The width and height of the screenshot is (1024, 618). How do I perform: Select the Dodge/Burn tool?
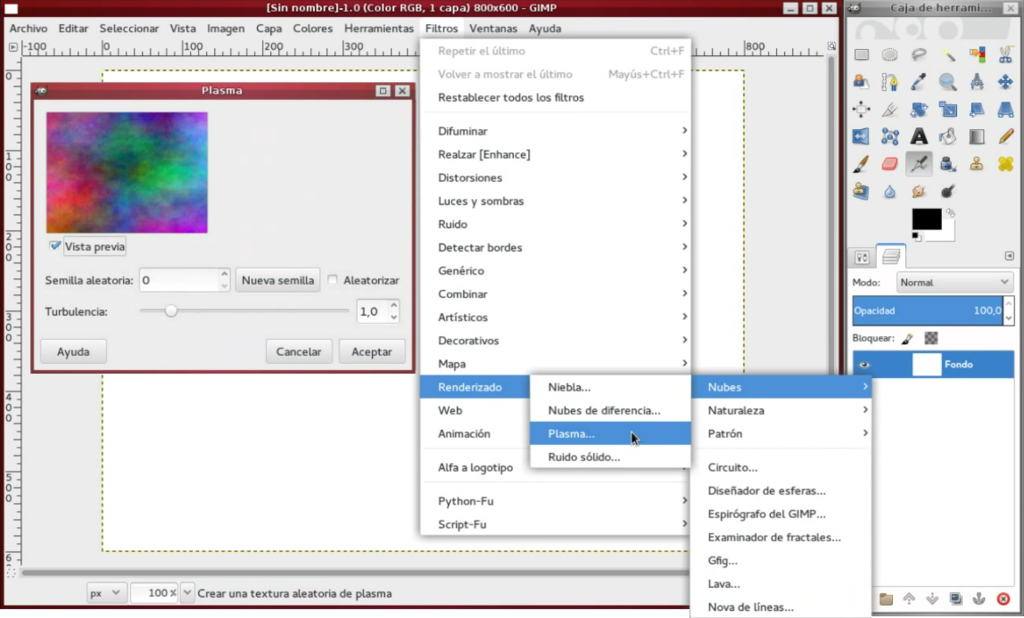click(x=948, y=191)
